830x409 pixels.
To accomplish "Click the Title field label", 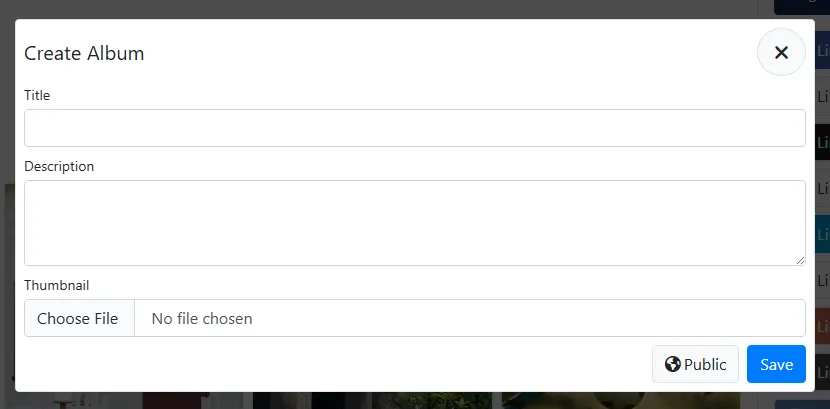I will coord(37,95).
